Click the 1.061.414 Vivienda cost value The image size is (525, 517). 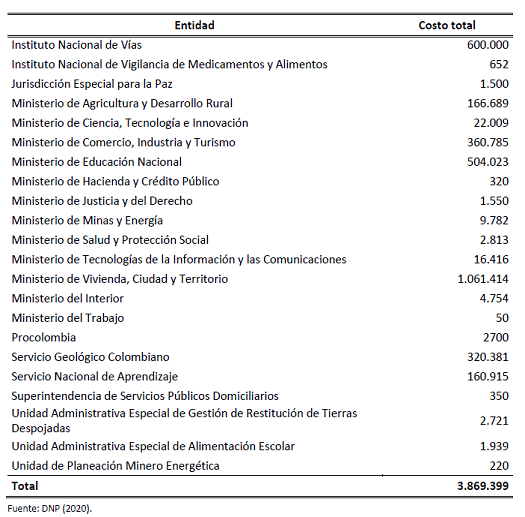pos(483,279)
